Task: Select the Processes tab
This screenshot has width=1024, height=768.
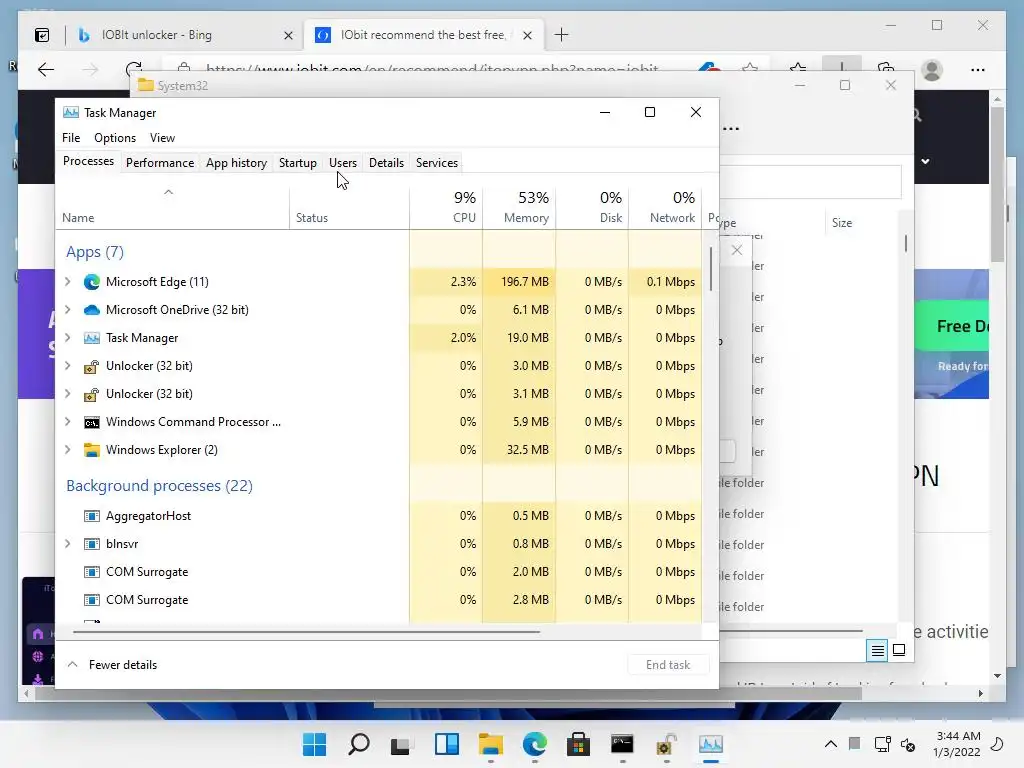Action: click(88, 161)
